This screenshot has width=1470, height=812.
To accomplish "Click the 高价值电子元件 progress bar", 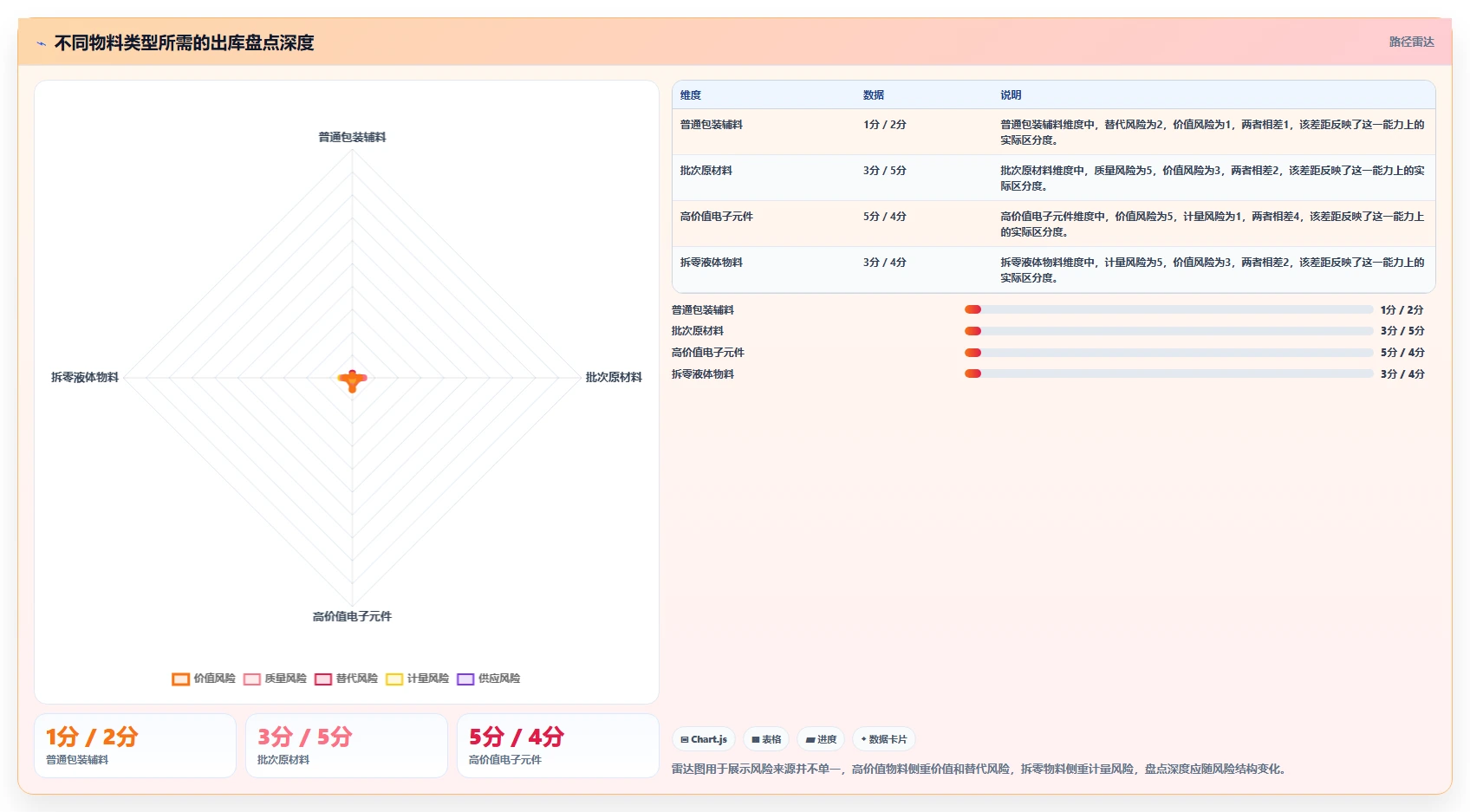I will click(x=1169, y=353).
